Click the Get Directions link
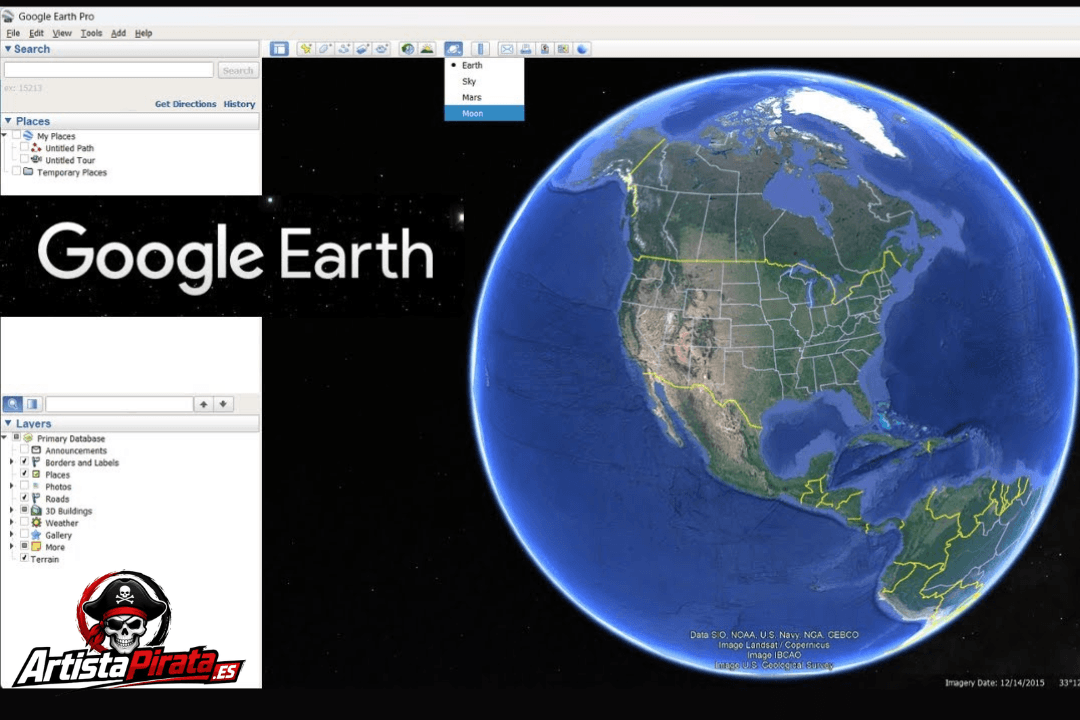The width and height of the screenshot is (1080, 720). click(185, 104)
